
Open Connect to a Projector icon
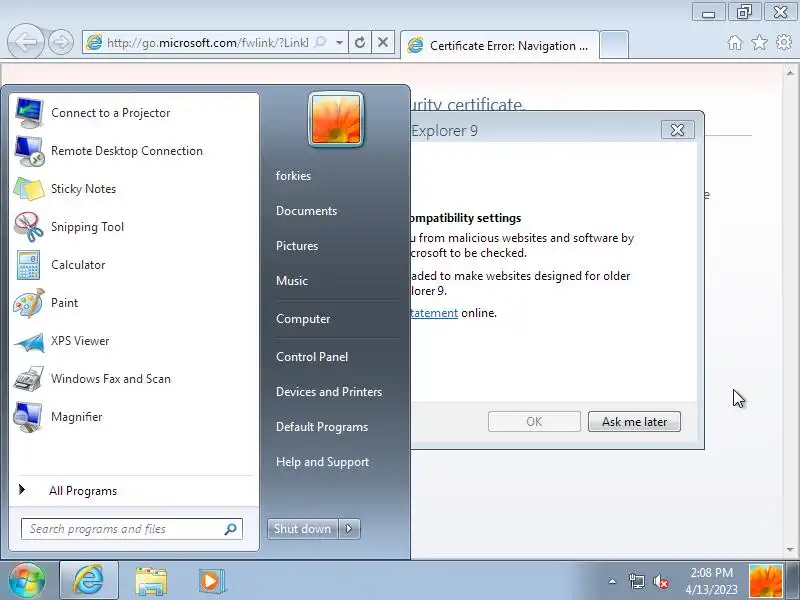(29, 113)
